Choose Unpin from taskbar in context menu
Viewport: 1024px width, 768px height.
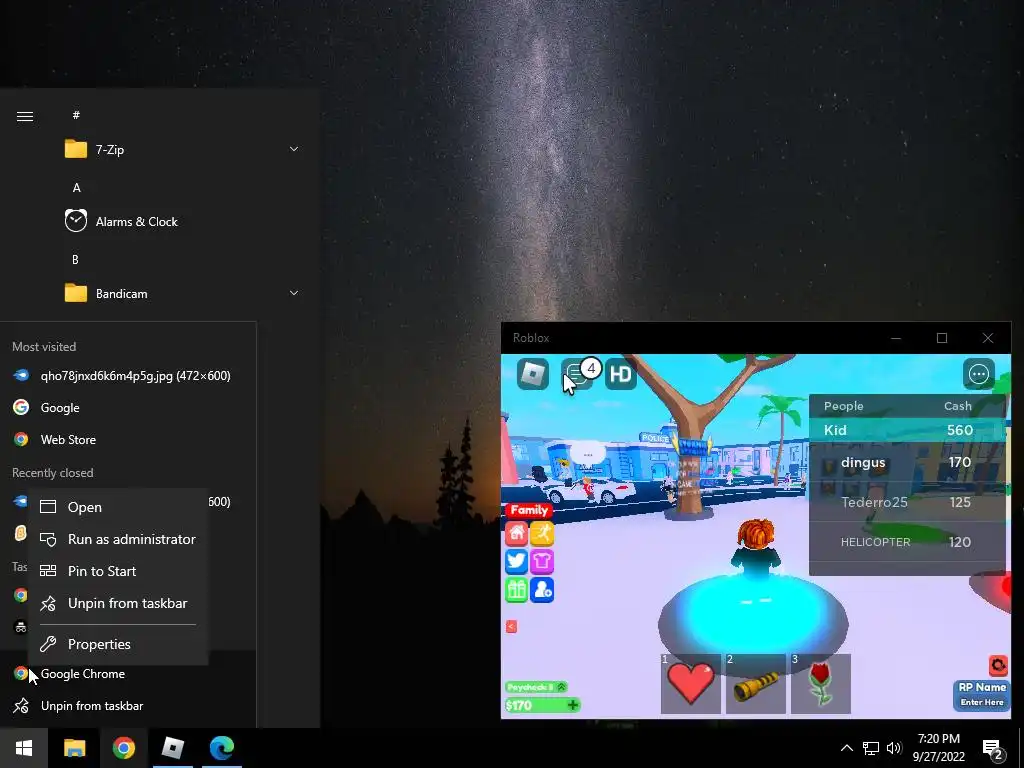coord(118,603)
